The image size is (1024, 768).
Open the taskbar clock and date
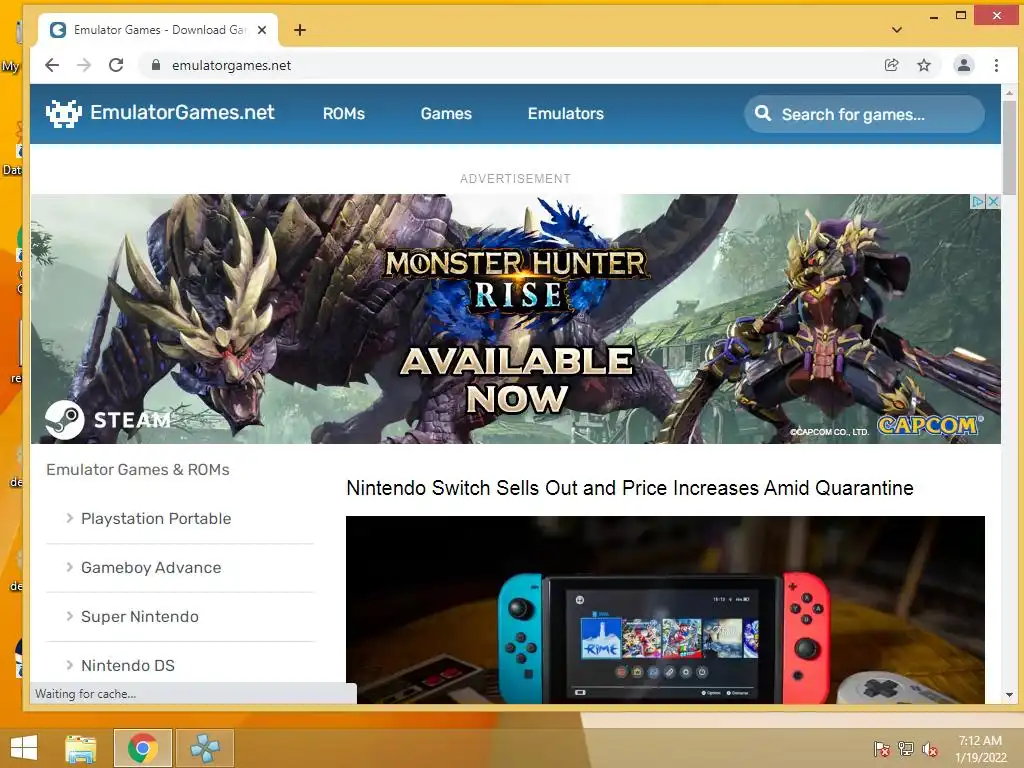point(980,749)
